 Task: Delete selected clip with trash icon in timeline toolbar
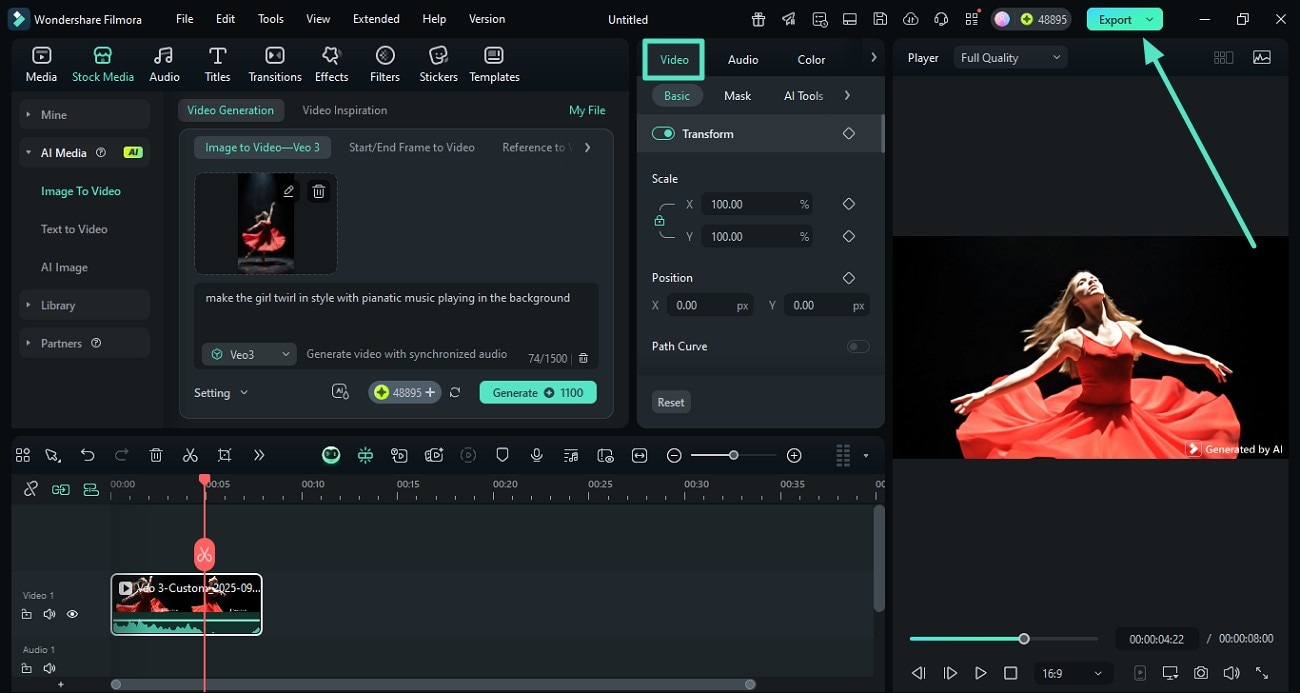click(156, 455)
